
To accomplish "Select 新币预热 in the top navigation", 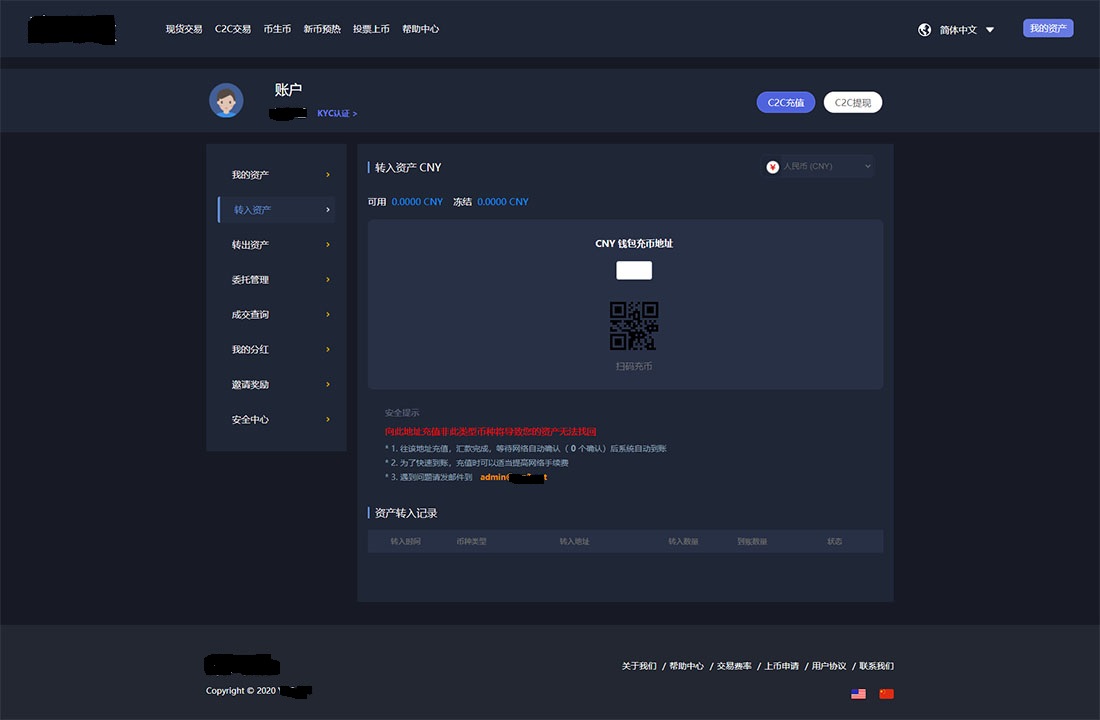I will click(322, 29).
